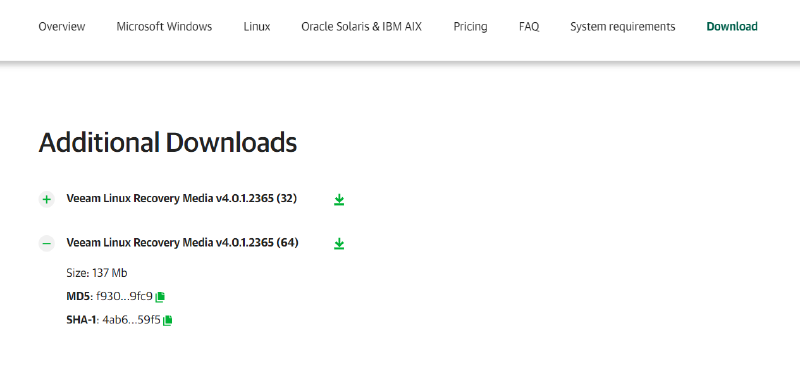Click Veeam Linux Recovery Media v4.0.1.2365 (64) title
This screenshot has width=800, height=378.
pyautogui.click(x=182, y=243)
